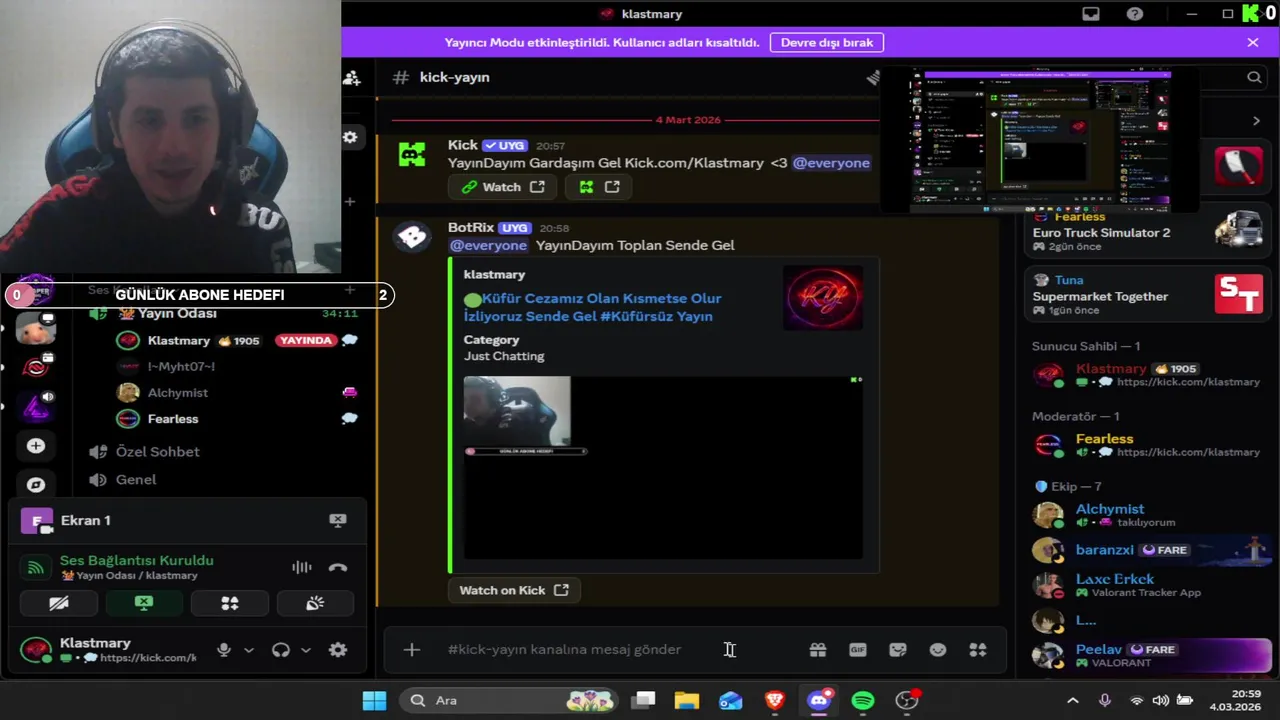Open the GIF picker
The height and width of the screenshot is (720, 1280).
coord(857,650)
